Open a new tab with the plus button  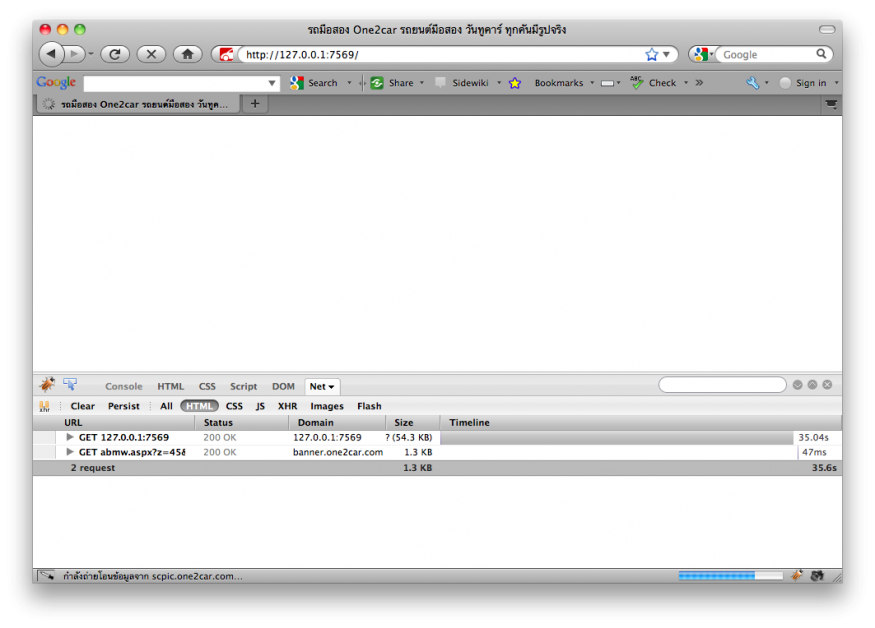(x=255, y=103)
